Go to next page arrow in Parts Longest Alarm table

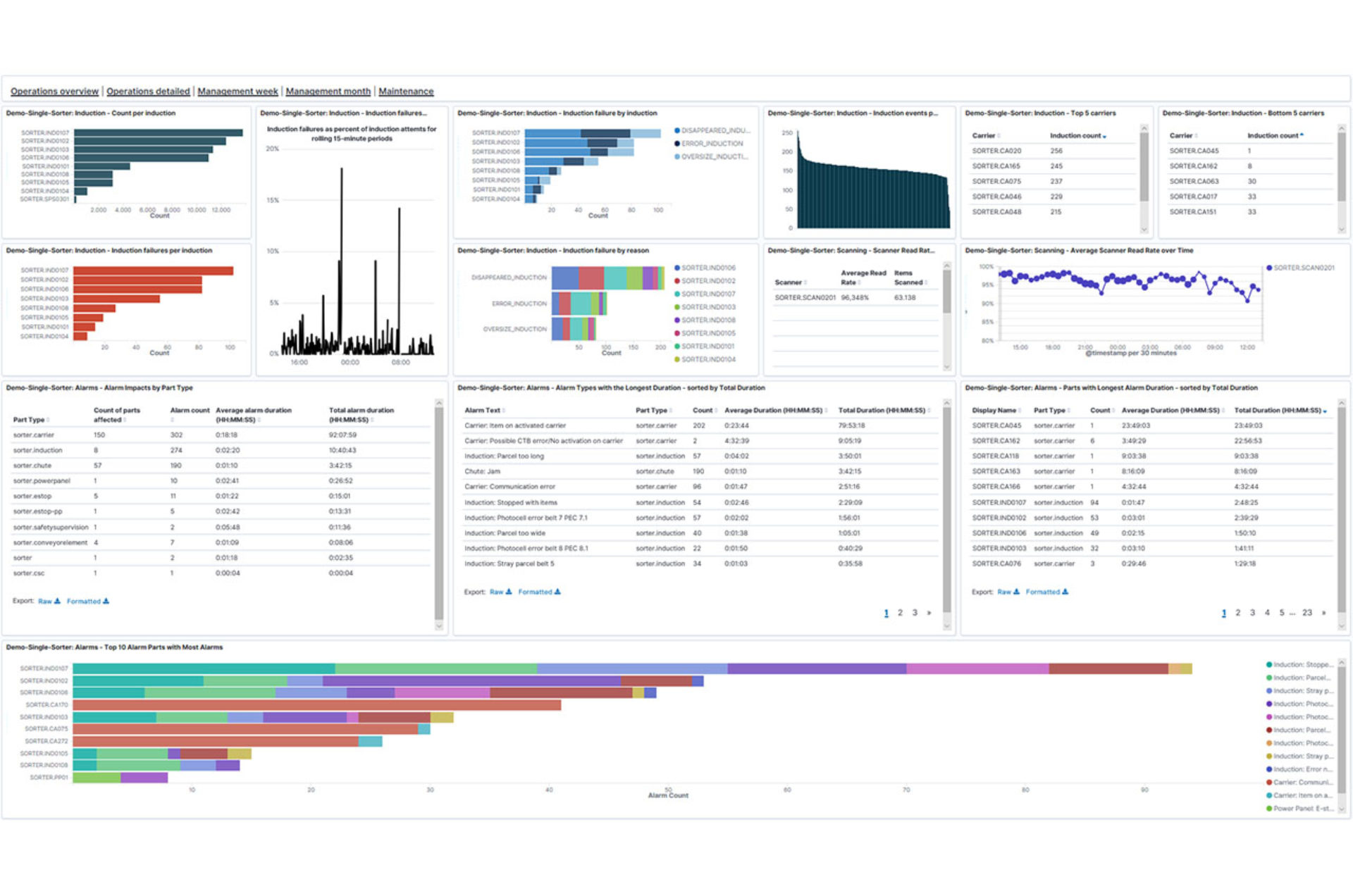1323,613
